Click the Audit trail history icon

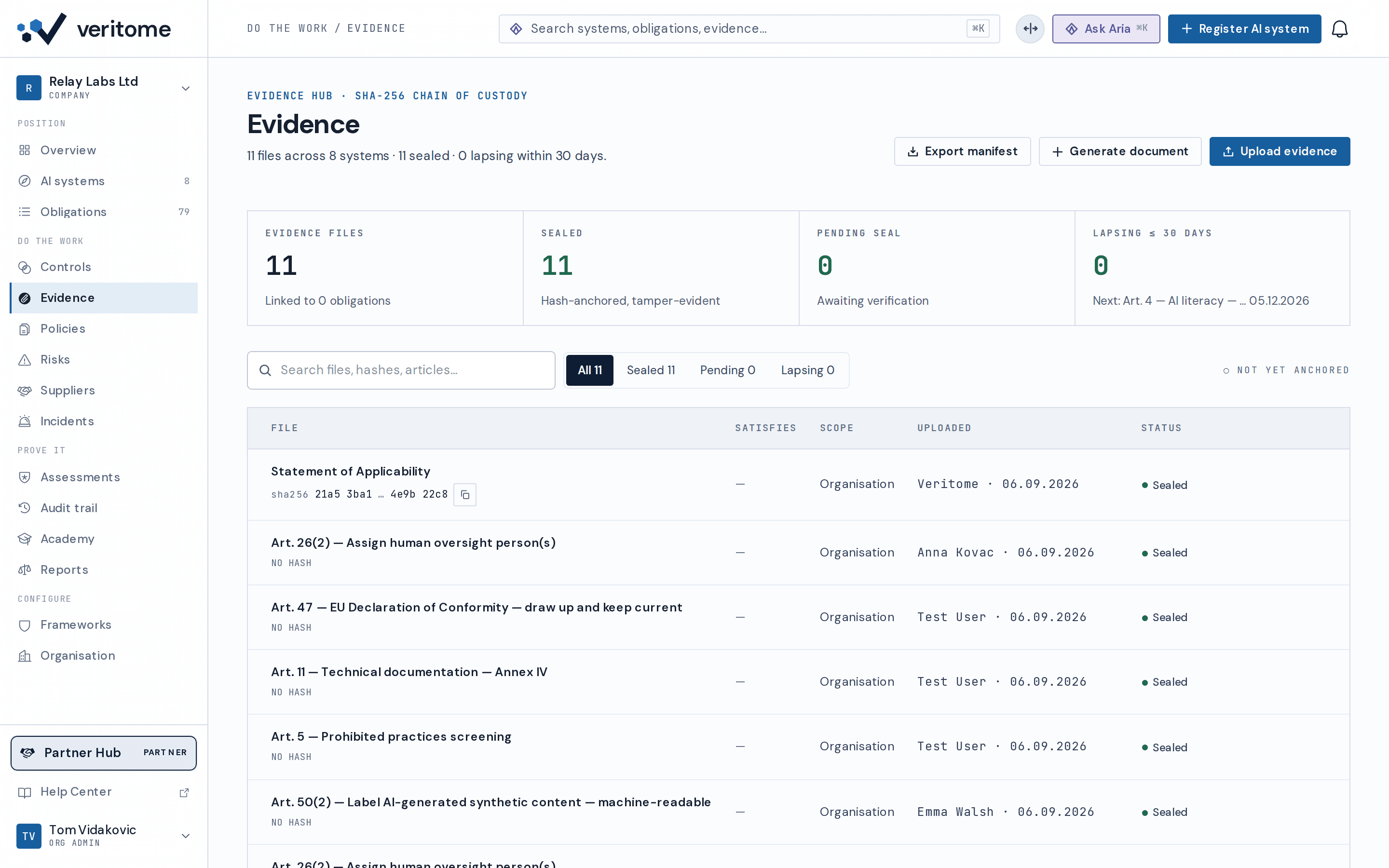pyautogui.click(x=25, y=508)
